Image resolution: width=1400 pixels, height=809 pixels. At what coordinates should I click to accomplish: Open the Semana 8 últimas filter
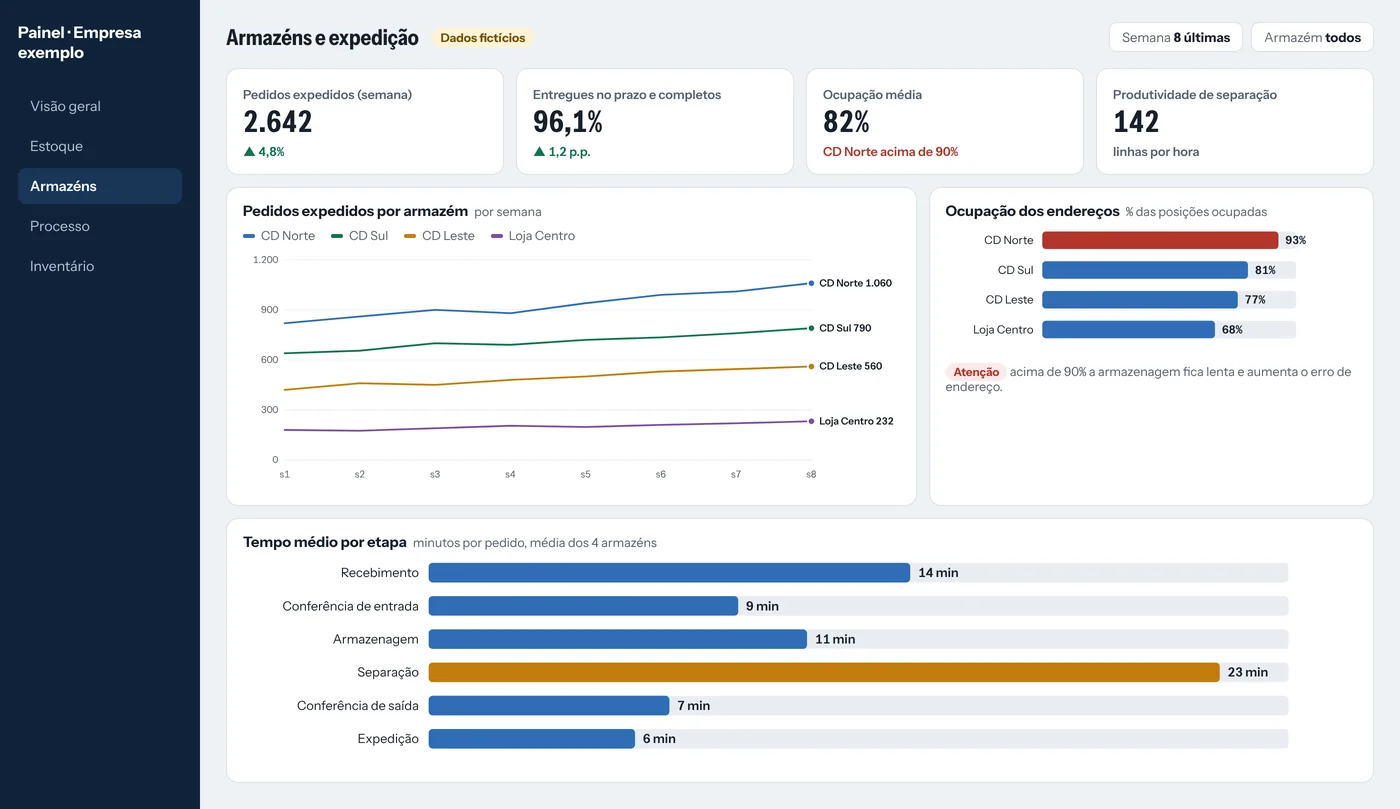point(1176,37)
